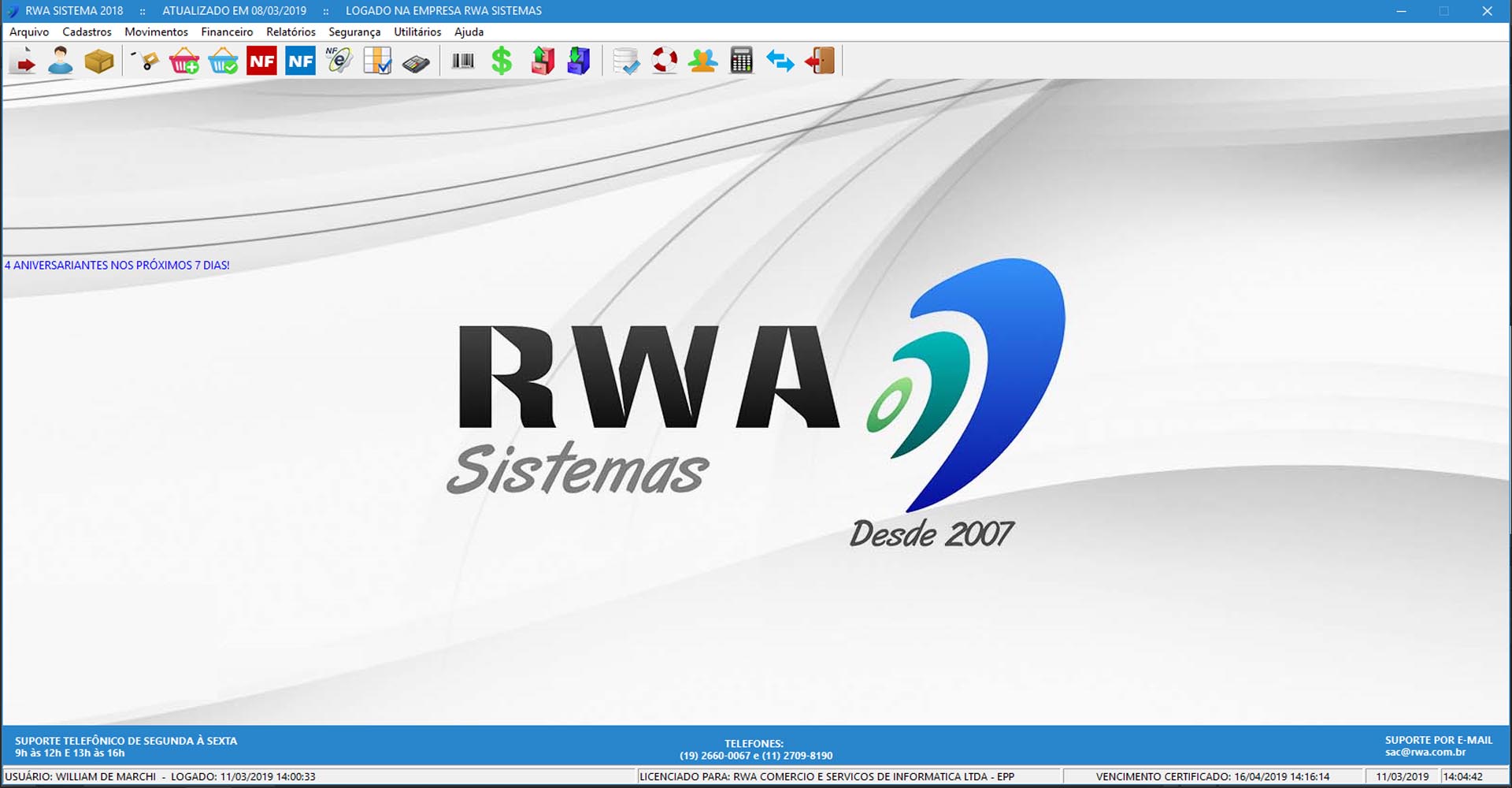This screenshot has width=1512, height=788.
Task: Click the Licenciado para RWA Comercio status entry
Action: (x=827, y=777)
